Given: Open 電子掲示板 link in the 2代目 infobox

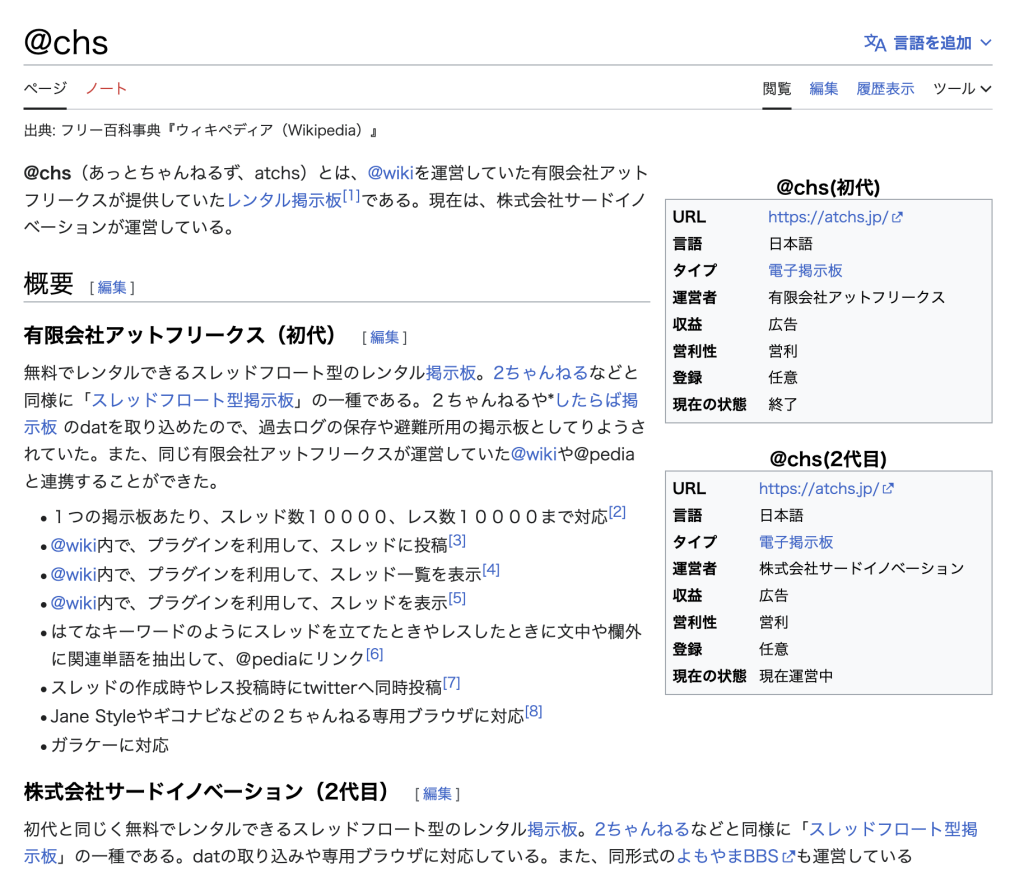Looking at the screenshot, I should click(x=796, y=542).
